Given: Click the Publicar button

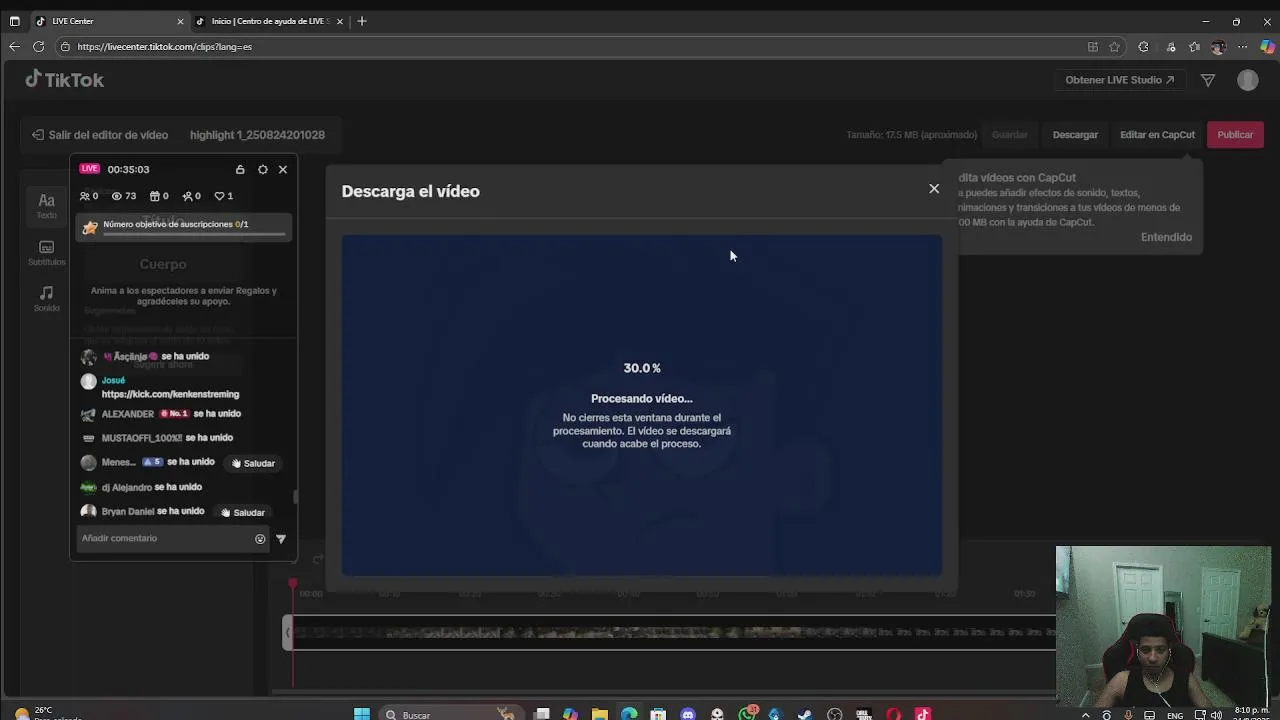Looking at the screenshot, I should [x=1235, y=134].
